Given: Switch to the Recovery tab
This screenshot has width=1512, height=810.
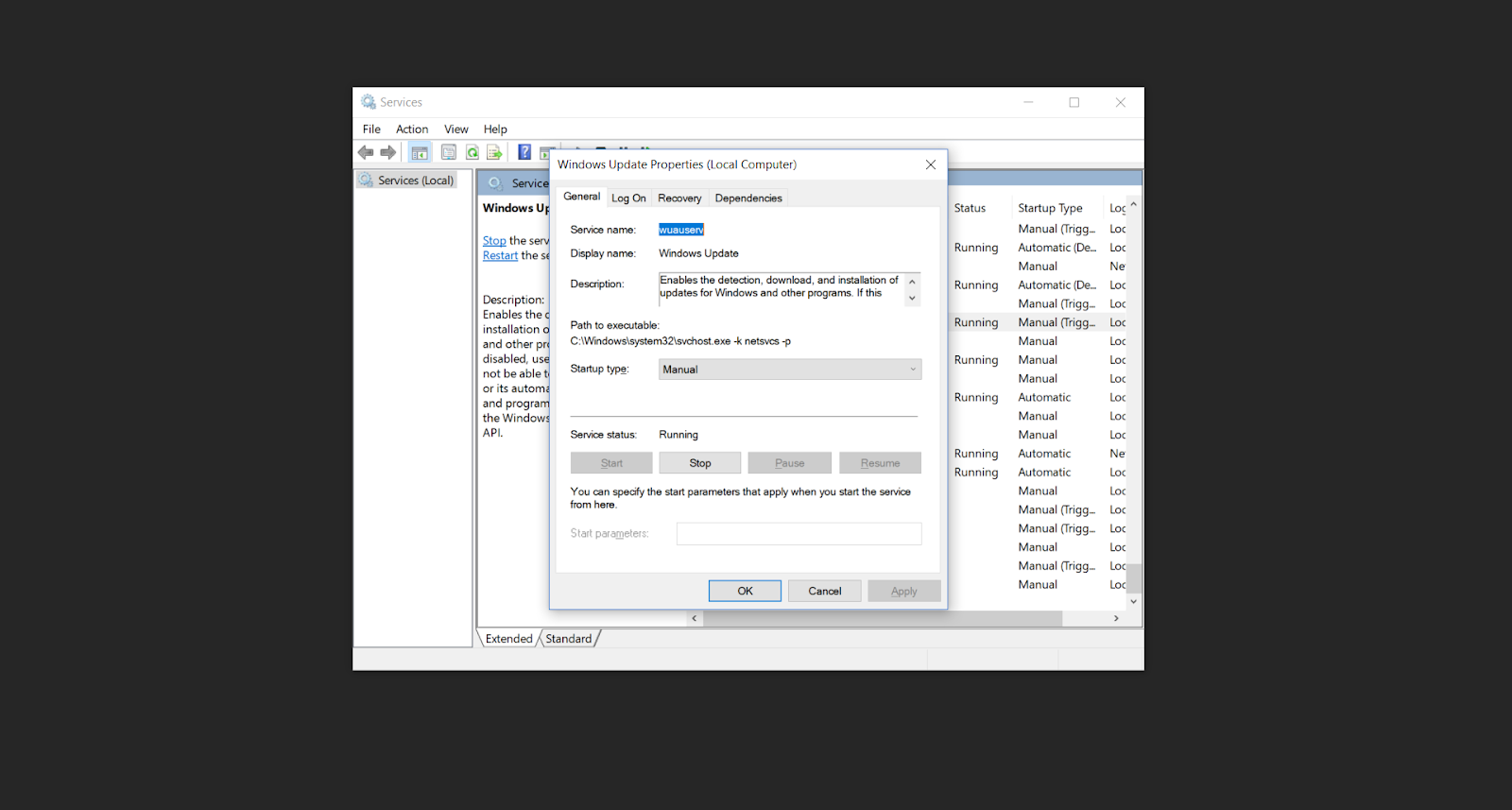Looking at the screenshot, I should [x=679, y=198].
